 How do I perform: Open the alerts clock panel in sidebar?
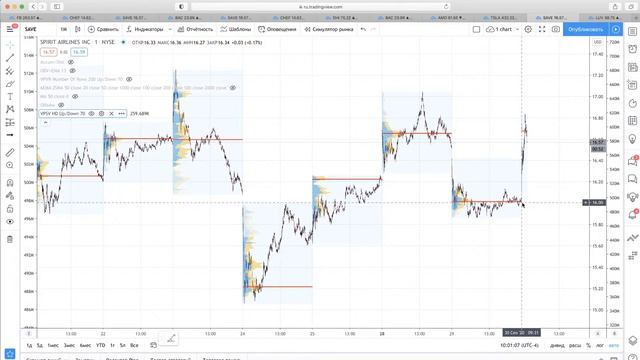[x=632, y=49]
